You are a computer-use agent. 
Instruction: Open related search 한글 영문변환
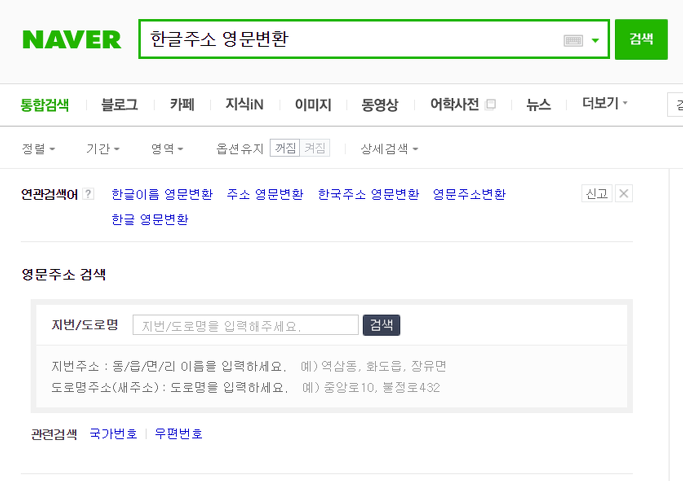150,219
